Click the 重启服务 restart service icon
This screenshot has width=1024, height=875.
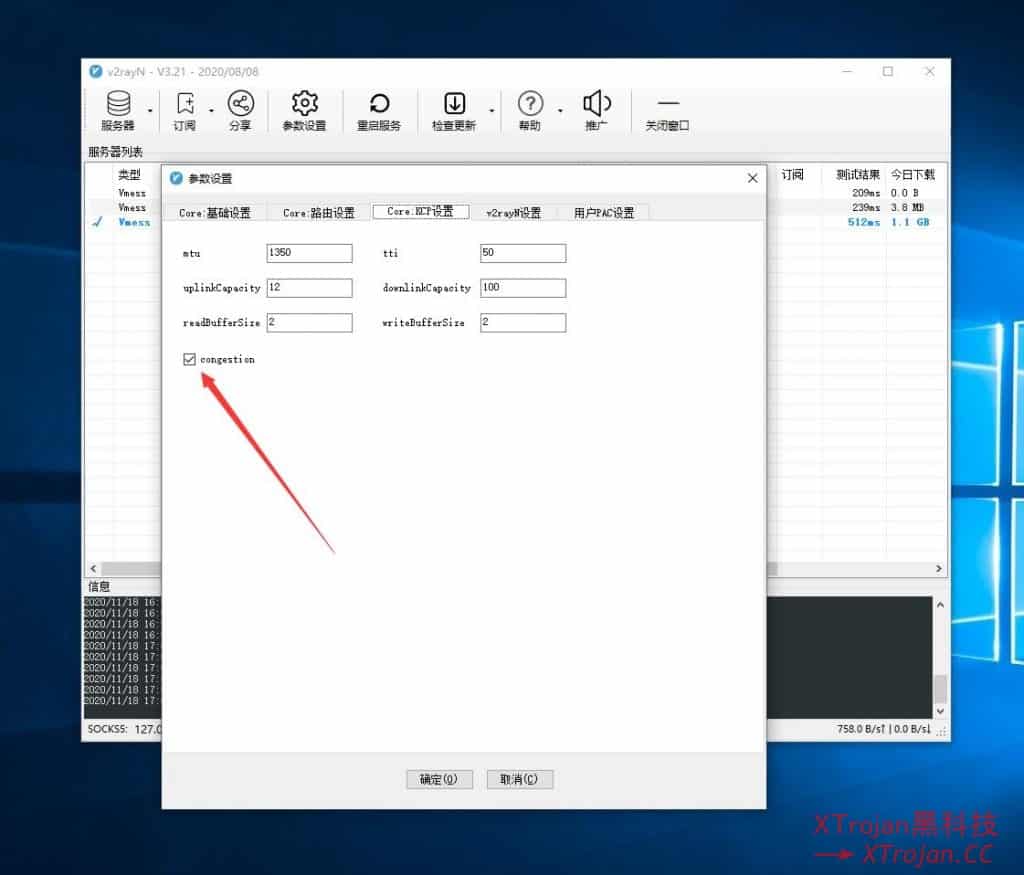379,103
